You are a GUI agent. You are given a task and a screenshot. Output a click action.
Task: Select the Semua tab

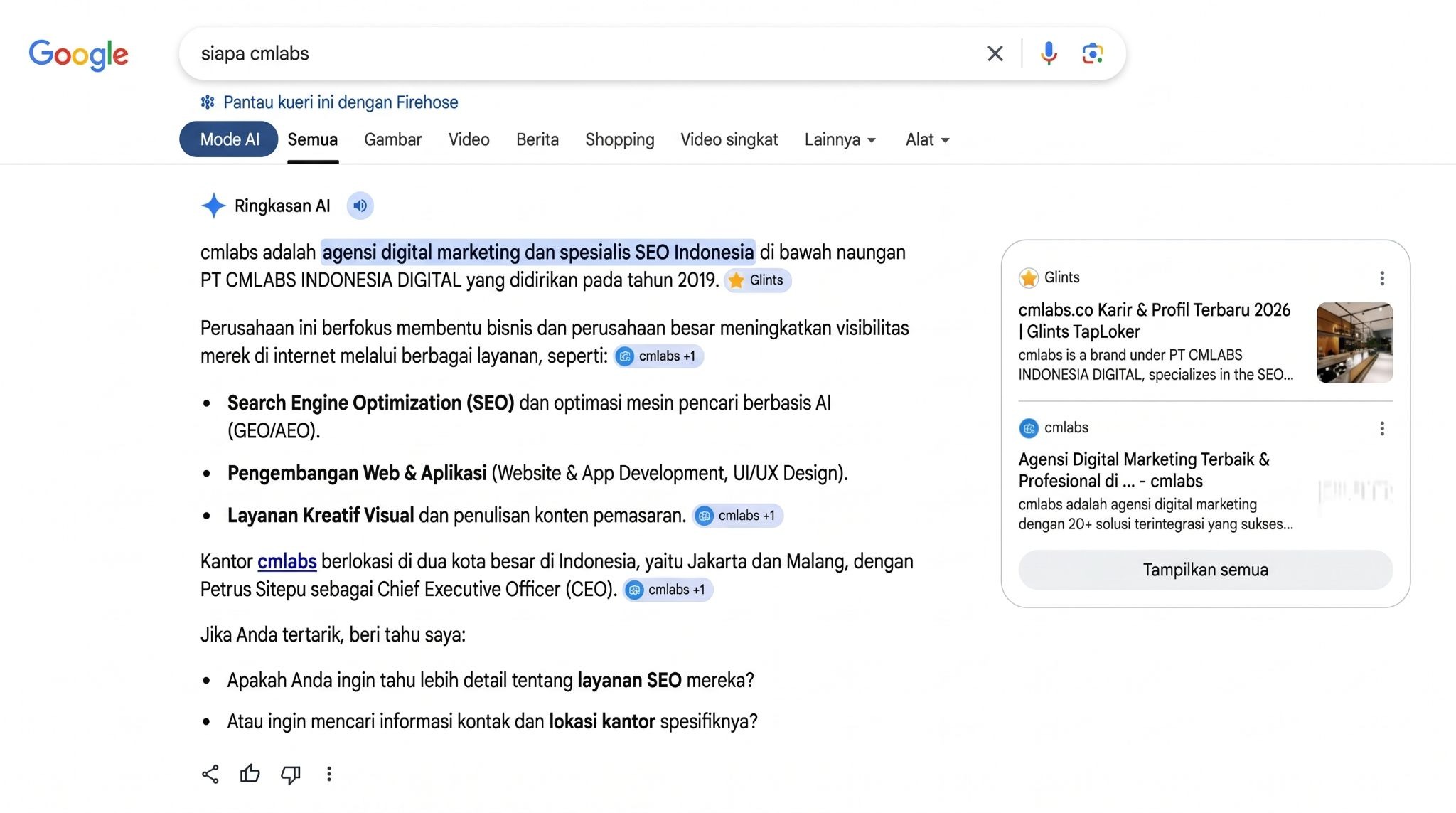pyautogui.click(x=312, y=139)
